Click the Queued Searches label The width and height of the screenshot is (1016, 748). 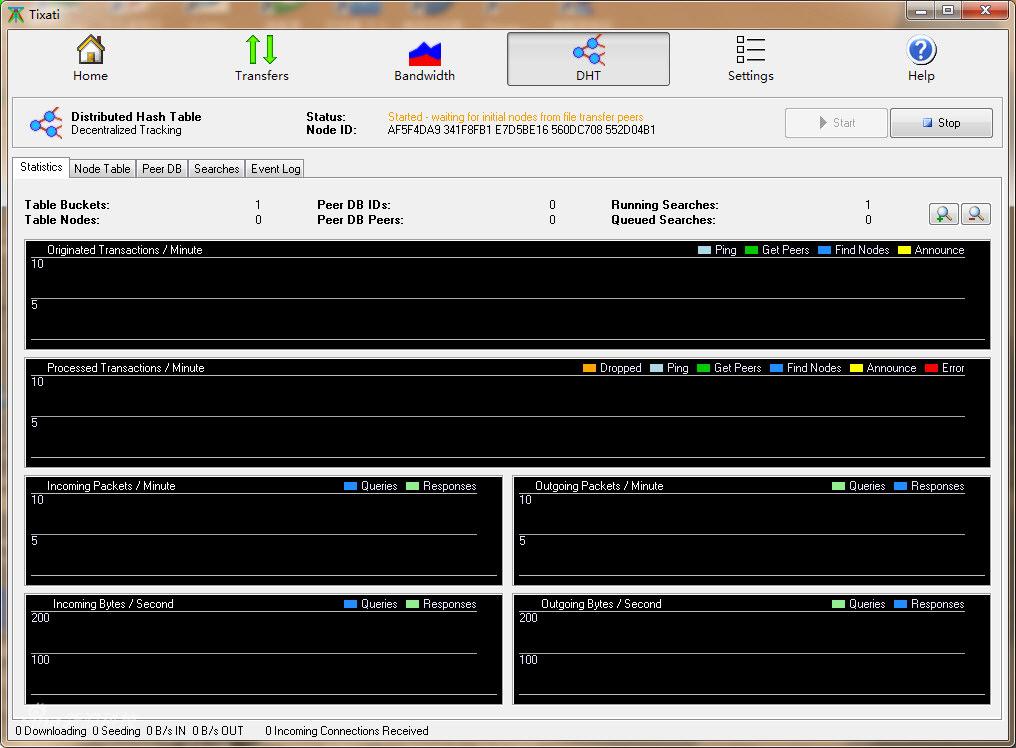664,220
